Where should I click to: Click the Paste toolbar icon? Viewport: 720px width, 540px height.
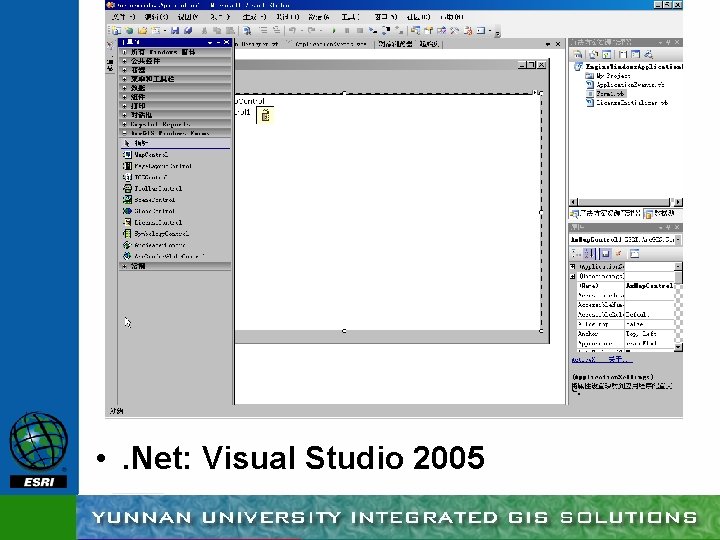pyautogui.click(x=231, y=31)
